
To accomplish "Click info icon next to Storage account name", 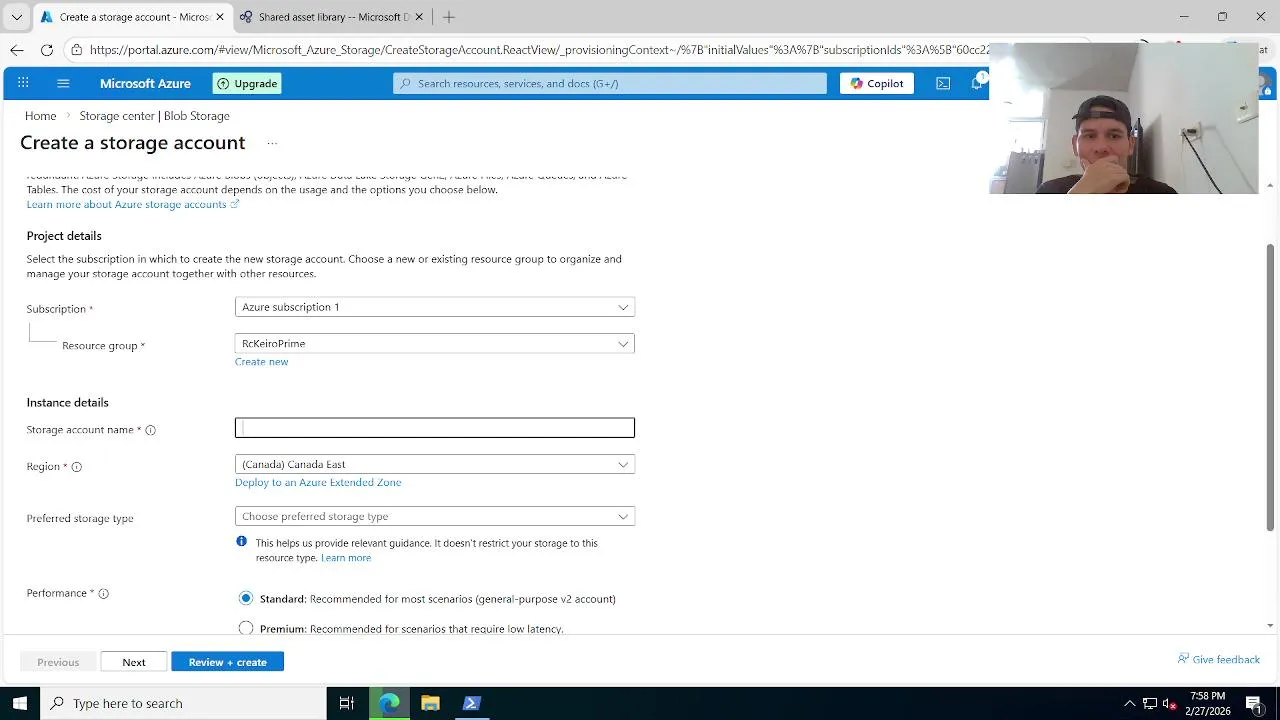I will (x=150, y=430).
